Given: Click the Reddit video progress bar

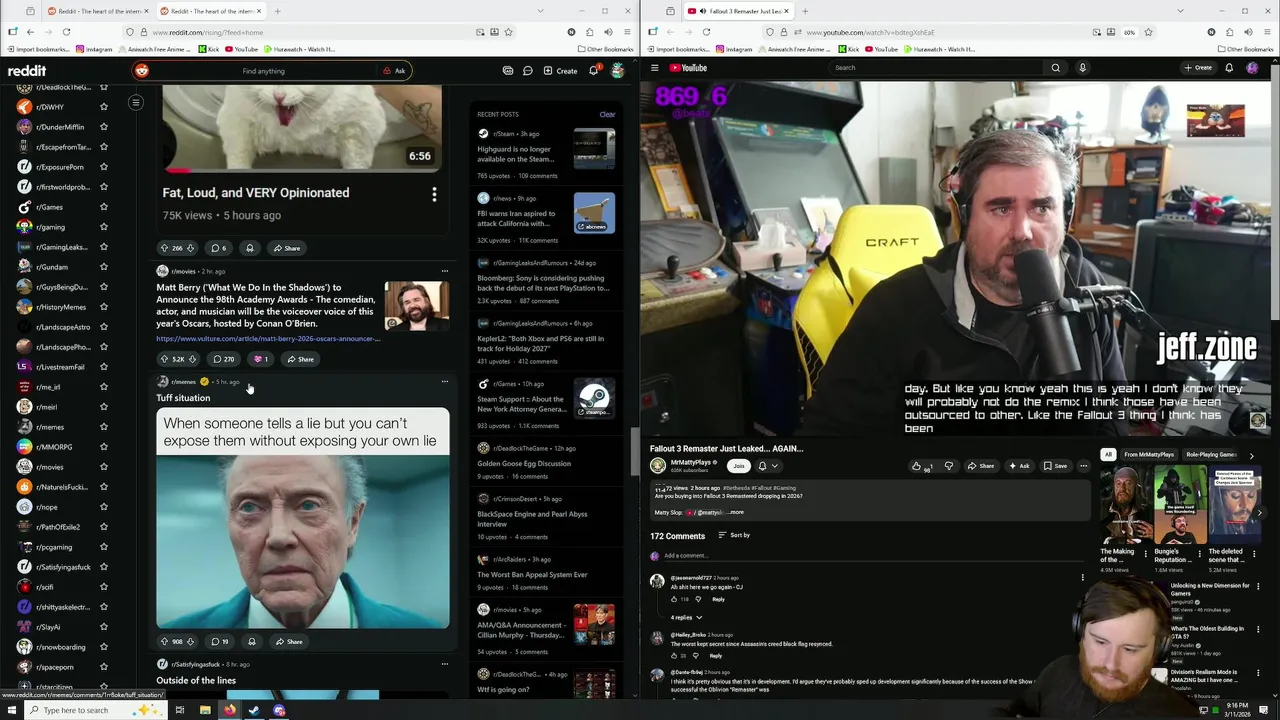Looking at the screenshot, I should [302, 169].
